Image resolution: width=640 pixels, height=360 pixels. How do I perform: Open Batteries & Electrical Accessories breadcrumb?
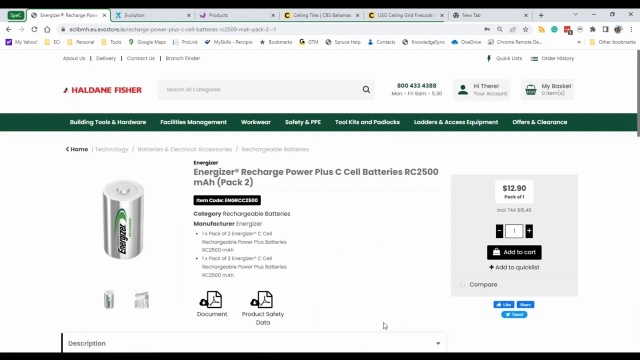(x=184, y=149)
